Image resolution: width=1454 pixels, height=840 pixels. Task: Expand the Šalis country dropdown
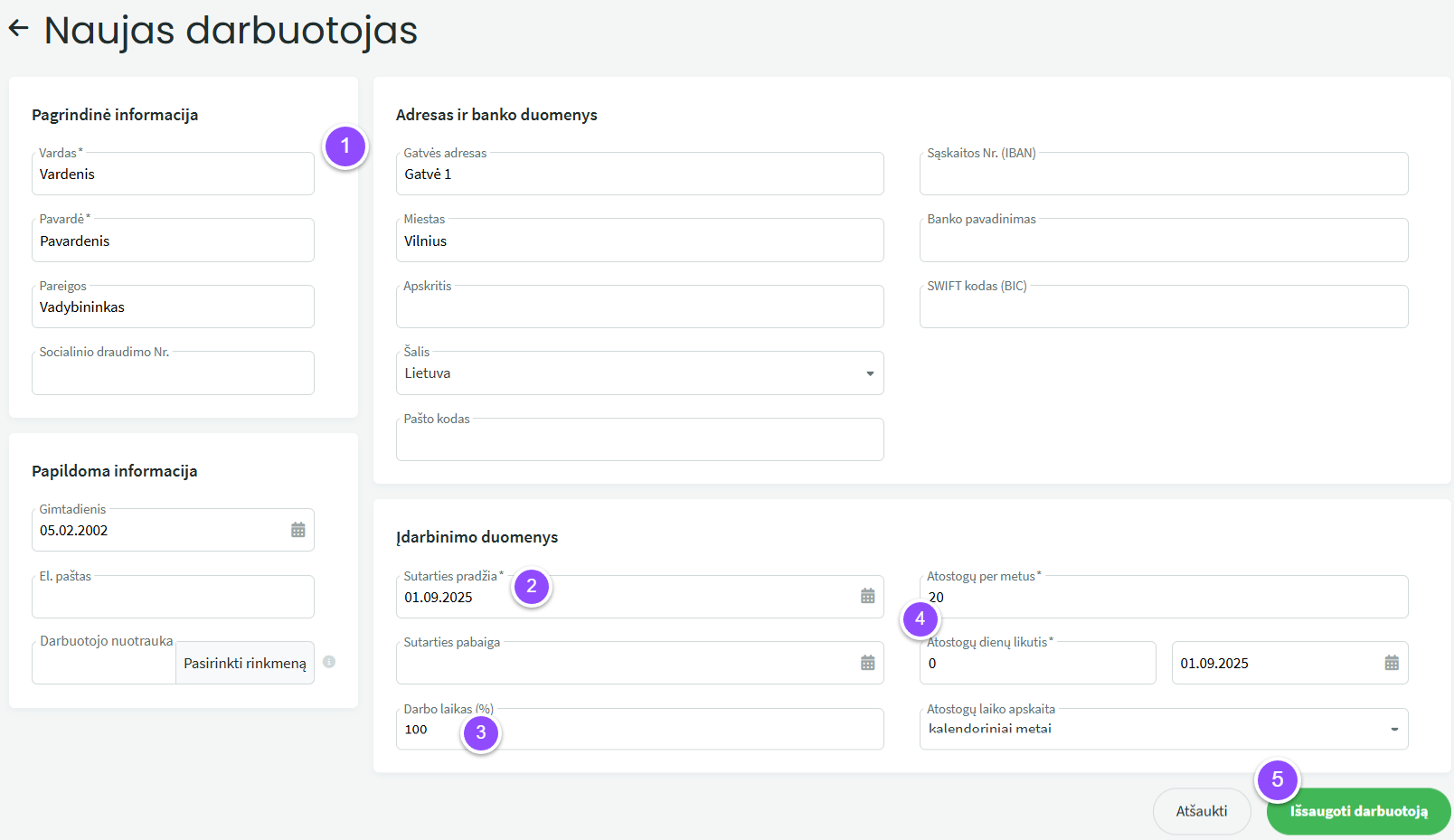tap(869, 373)
